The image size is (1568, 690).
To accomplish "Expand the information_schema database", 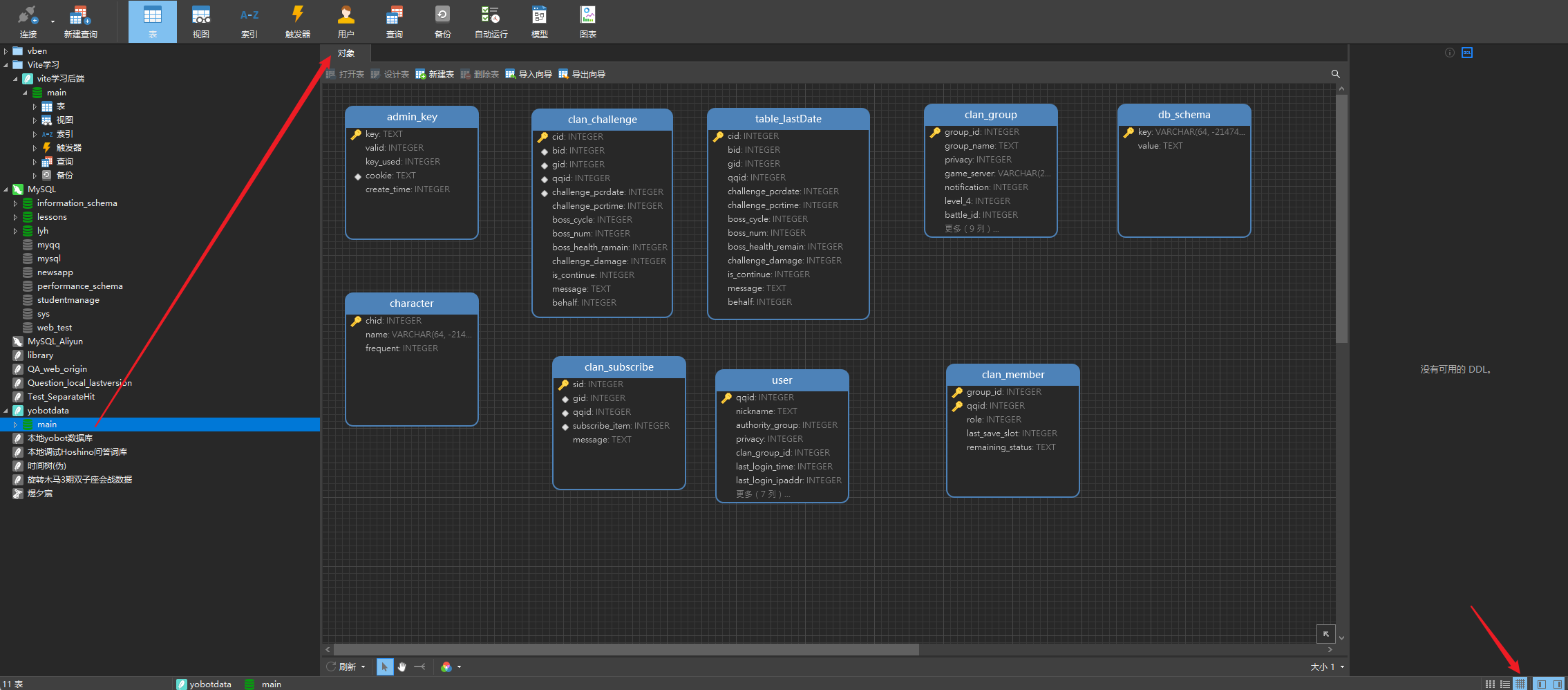I will [15, 203].
